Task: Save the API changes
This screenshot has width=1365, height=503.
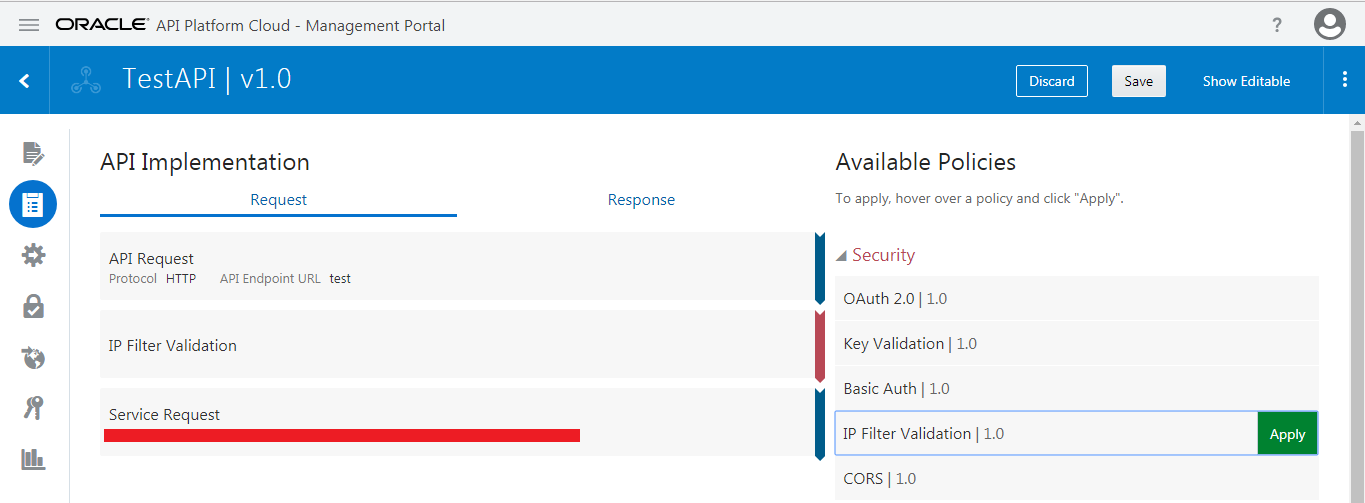Action: click(1138, 81)
